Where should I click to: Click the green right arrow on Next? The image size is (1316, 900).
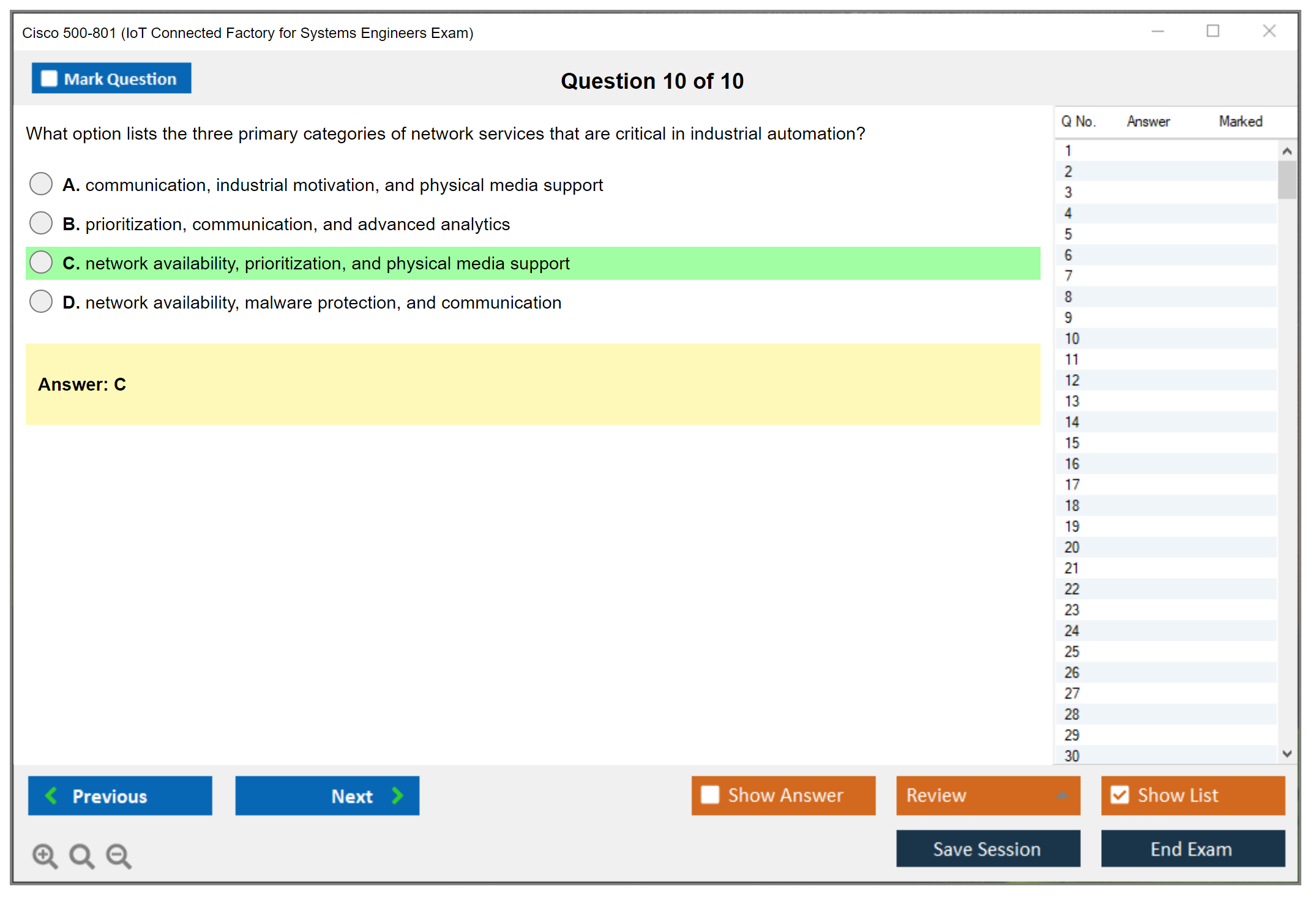tap(398, 795)
